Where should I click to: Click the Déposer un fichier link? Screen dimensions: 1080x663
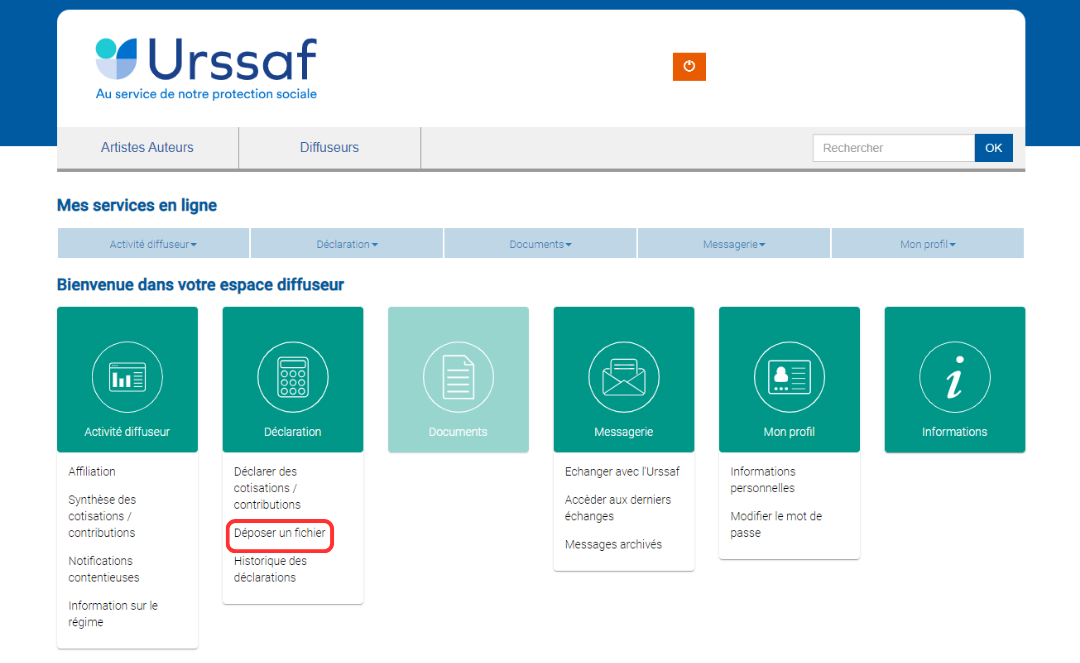pos(280,533)
